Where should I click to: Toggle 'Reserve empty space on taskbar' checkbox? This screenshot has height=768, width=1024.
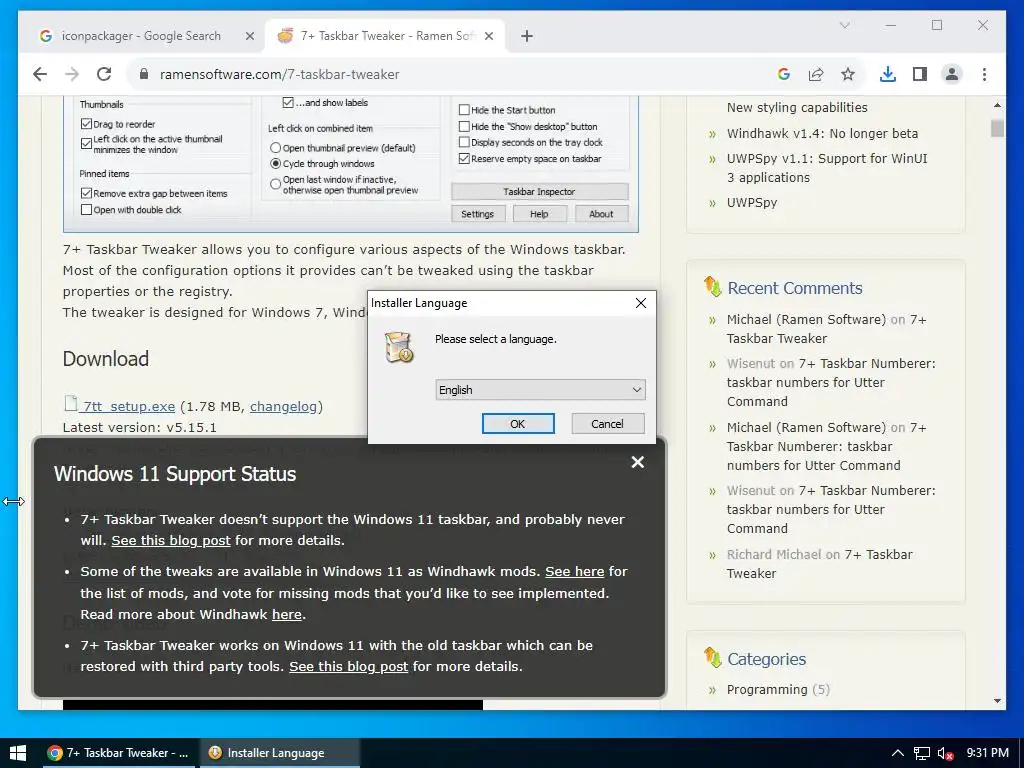(464, 159)
